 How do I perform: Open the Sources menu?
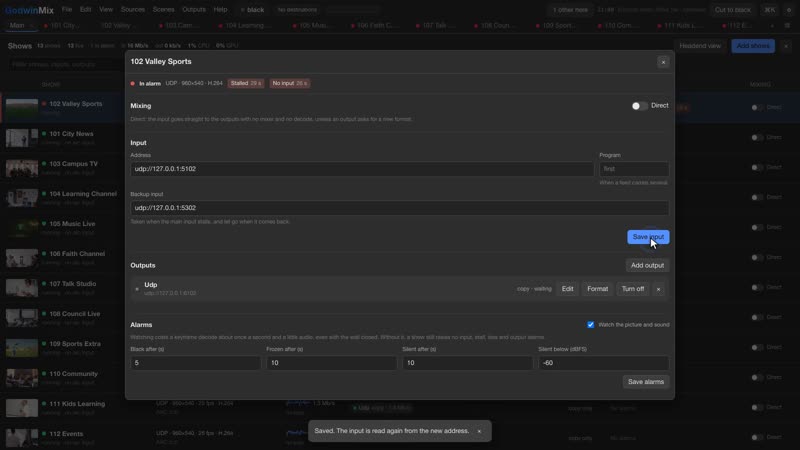click(x=133, y=10)
